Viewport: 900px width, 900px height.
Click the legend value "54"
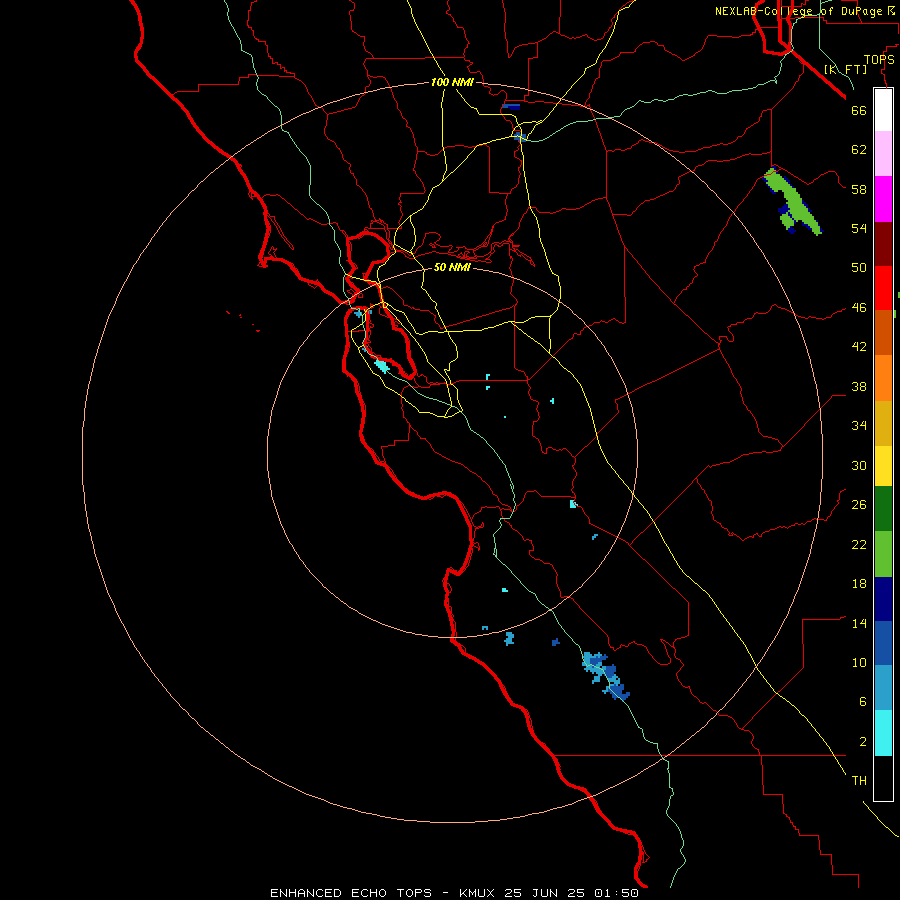pos(859,228)
